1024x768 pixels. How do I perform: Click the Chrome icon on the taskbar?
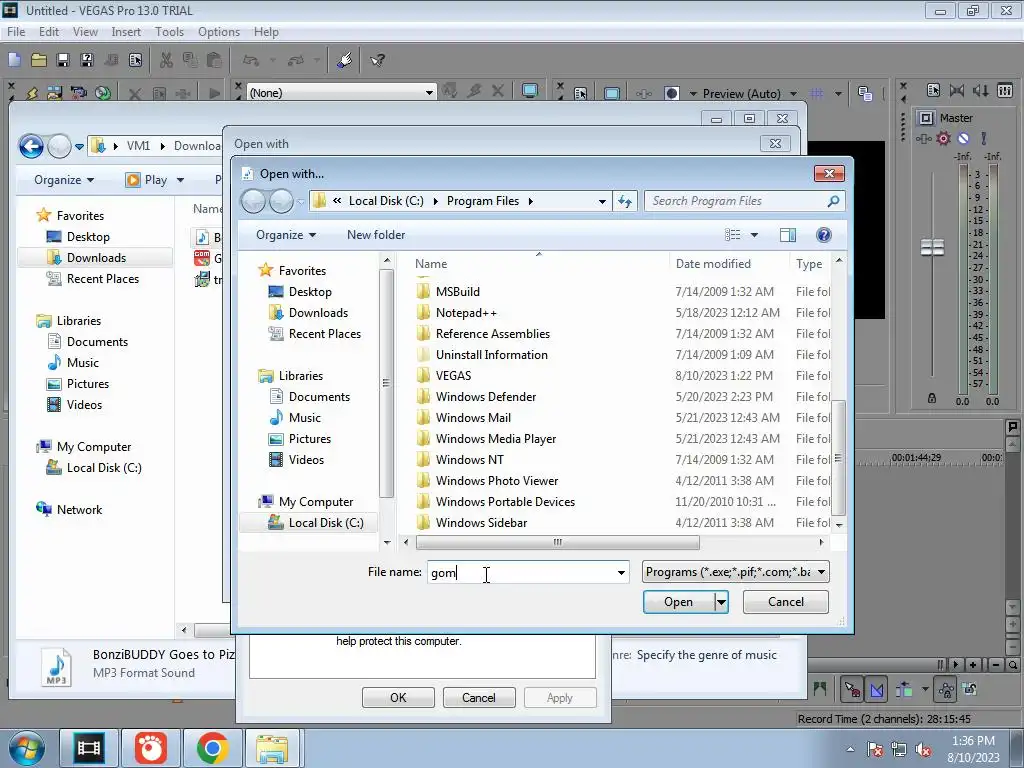pos(212,748)
